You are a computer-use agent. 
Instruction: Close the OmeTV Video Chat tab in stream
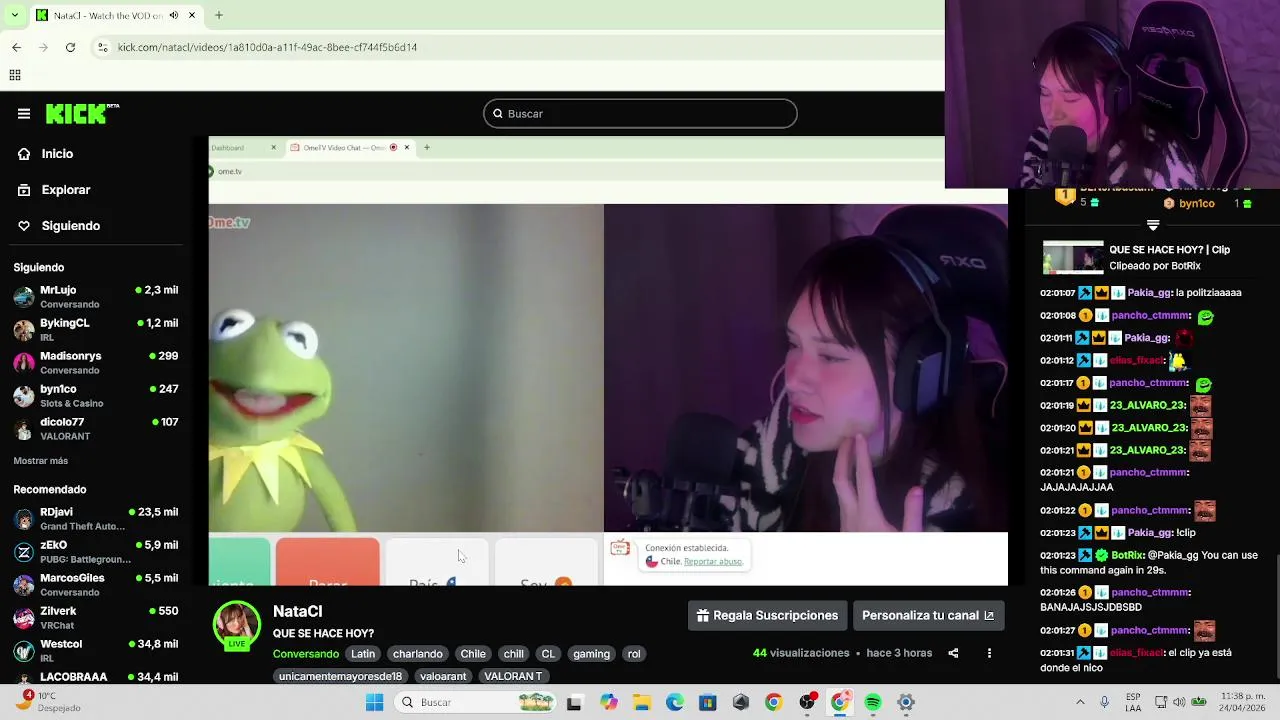pos(407,148)
